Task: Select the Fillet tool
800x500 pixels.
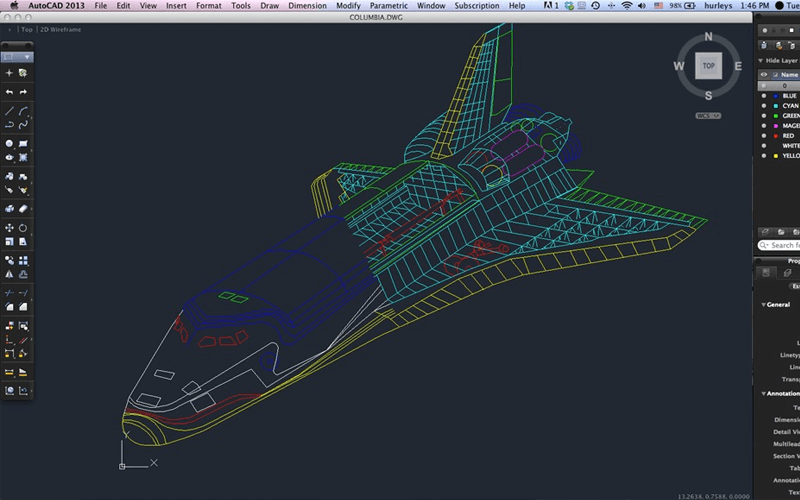Action: (x=9, y=307)
